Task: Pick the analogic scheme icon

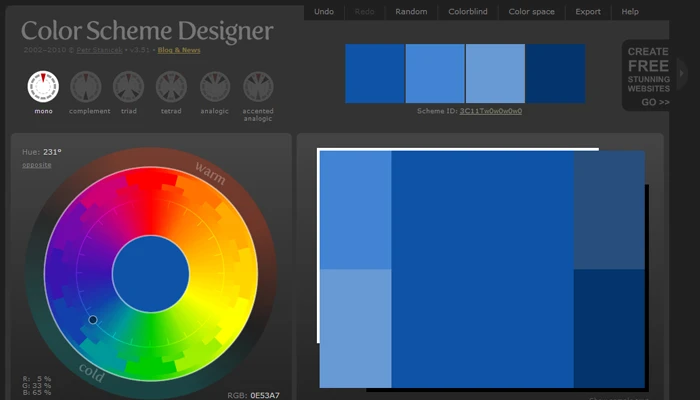Action: [x=215, y=87]
